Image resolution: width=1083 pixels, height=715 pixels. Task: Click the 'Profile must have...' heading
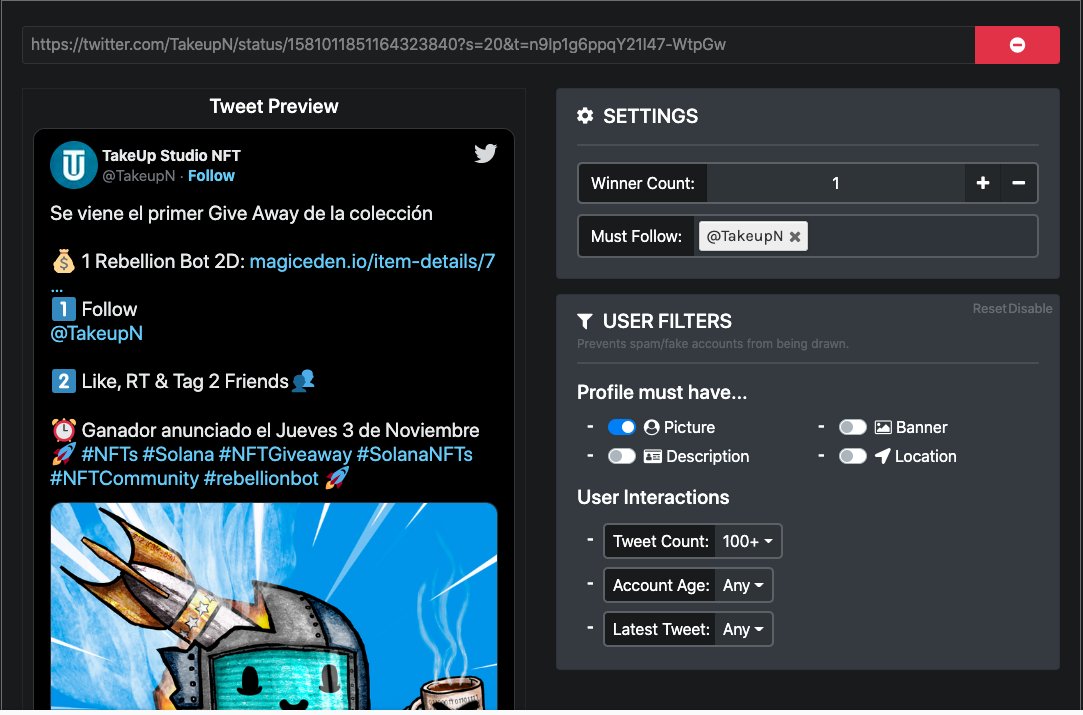(662, 392)
